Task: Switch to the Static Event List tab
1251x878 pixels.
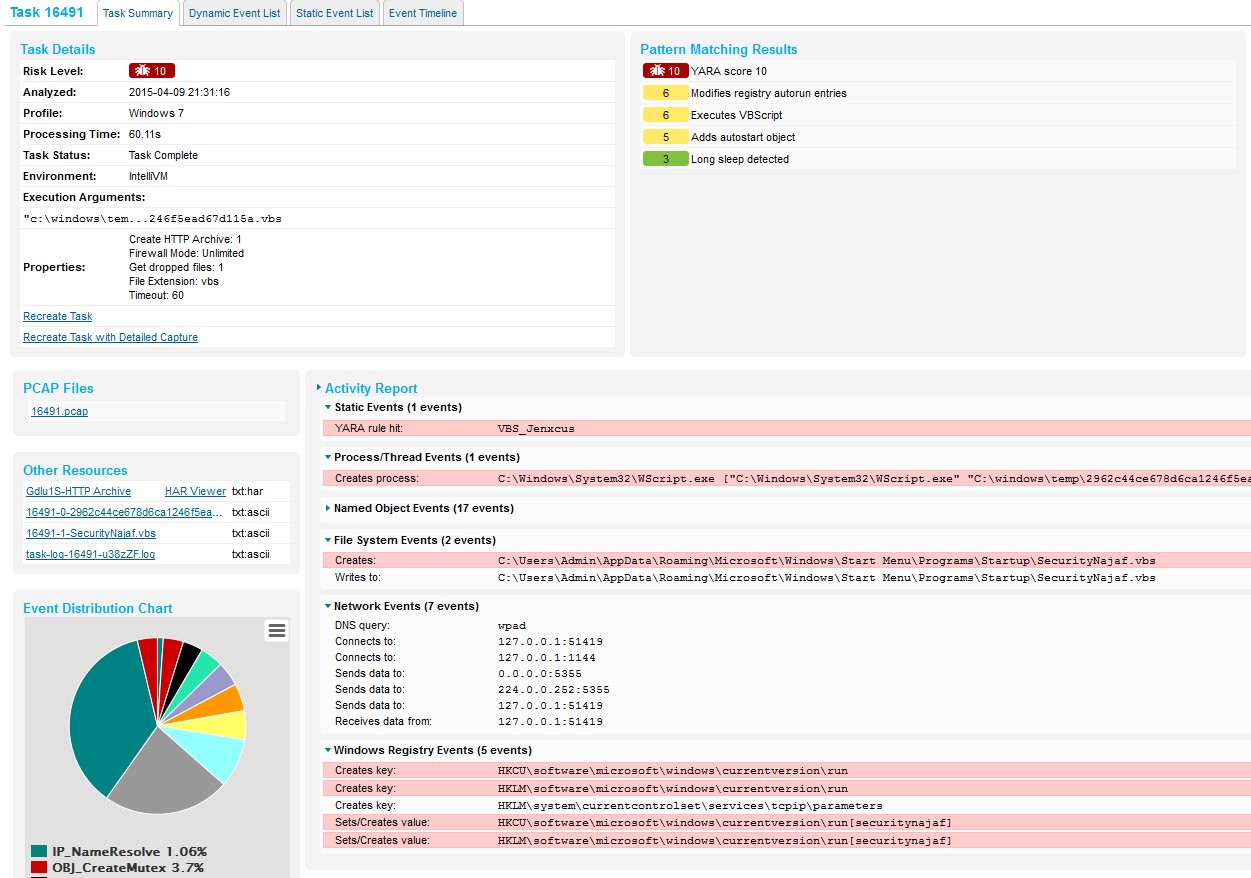Action: (x=335, y=13)
